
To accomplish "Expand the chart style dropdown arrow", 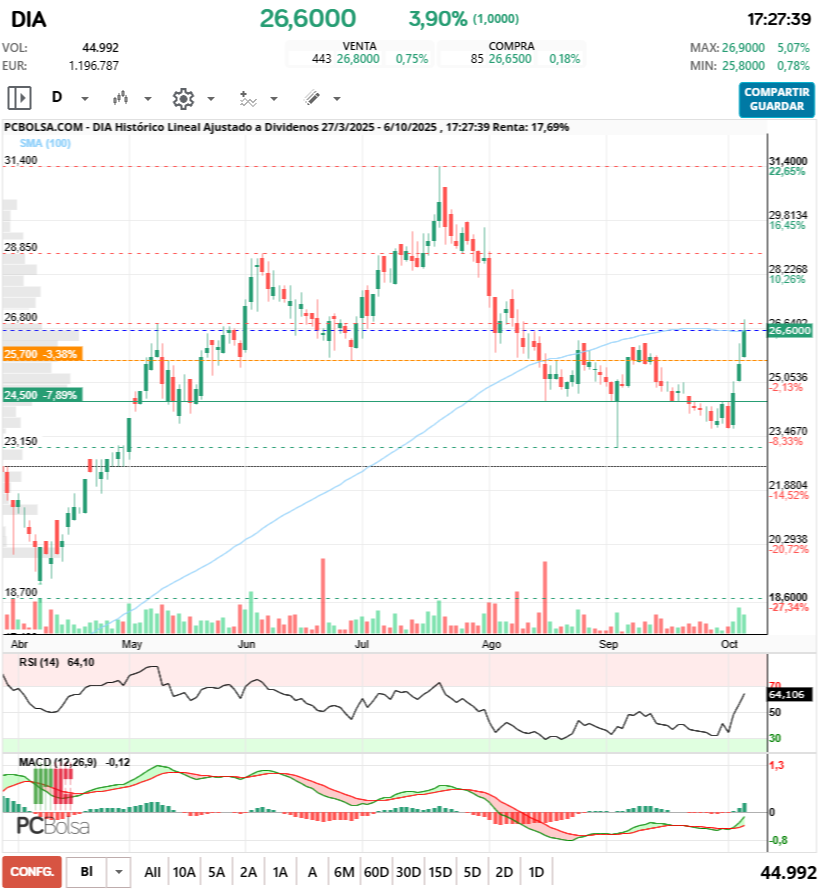I will (146, 97).
